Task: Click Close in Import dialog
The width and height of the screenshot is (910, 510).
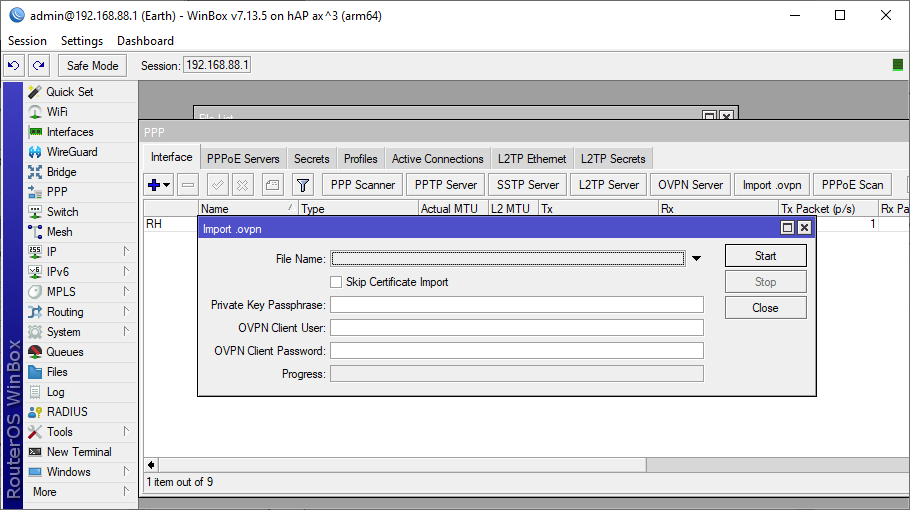Action: click(765, 308)
